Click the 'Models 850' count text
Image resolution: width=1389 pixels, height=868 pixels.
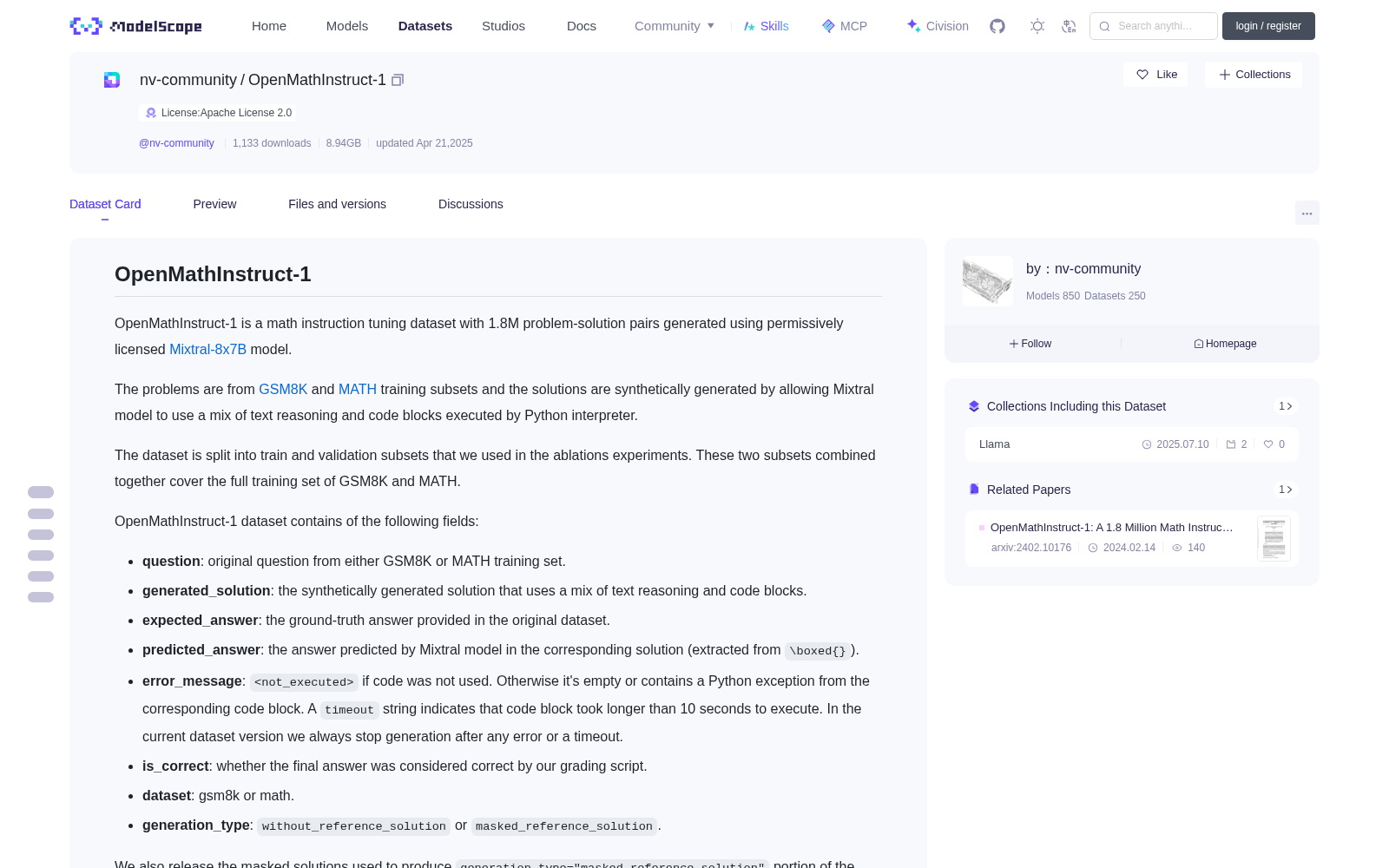pos(1053,296)
